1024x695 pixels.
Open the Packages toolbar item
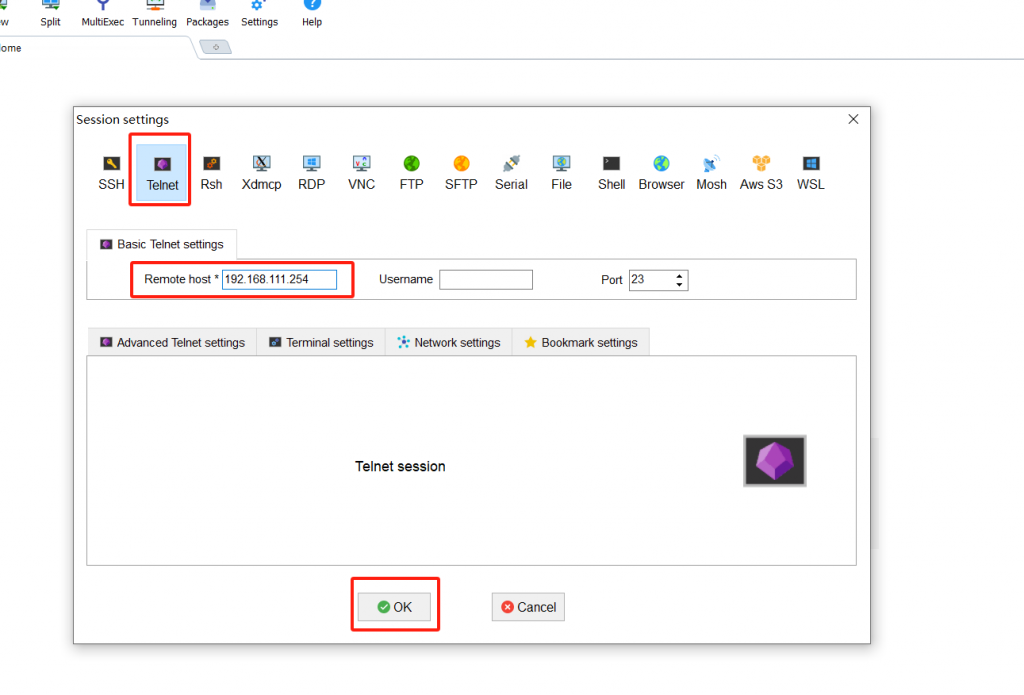(208, 13)
